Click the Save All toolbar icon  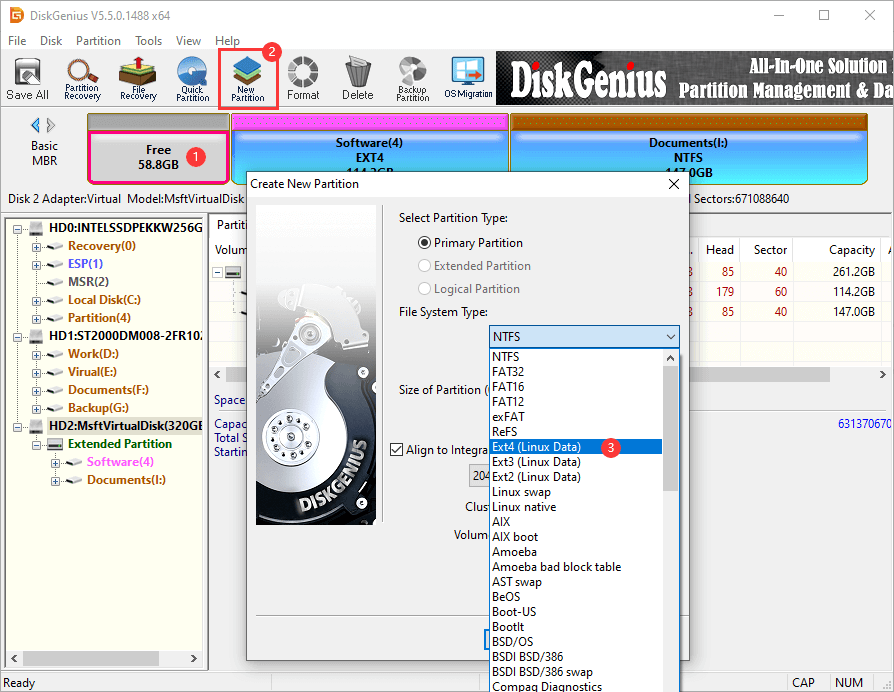27,79
